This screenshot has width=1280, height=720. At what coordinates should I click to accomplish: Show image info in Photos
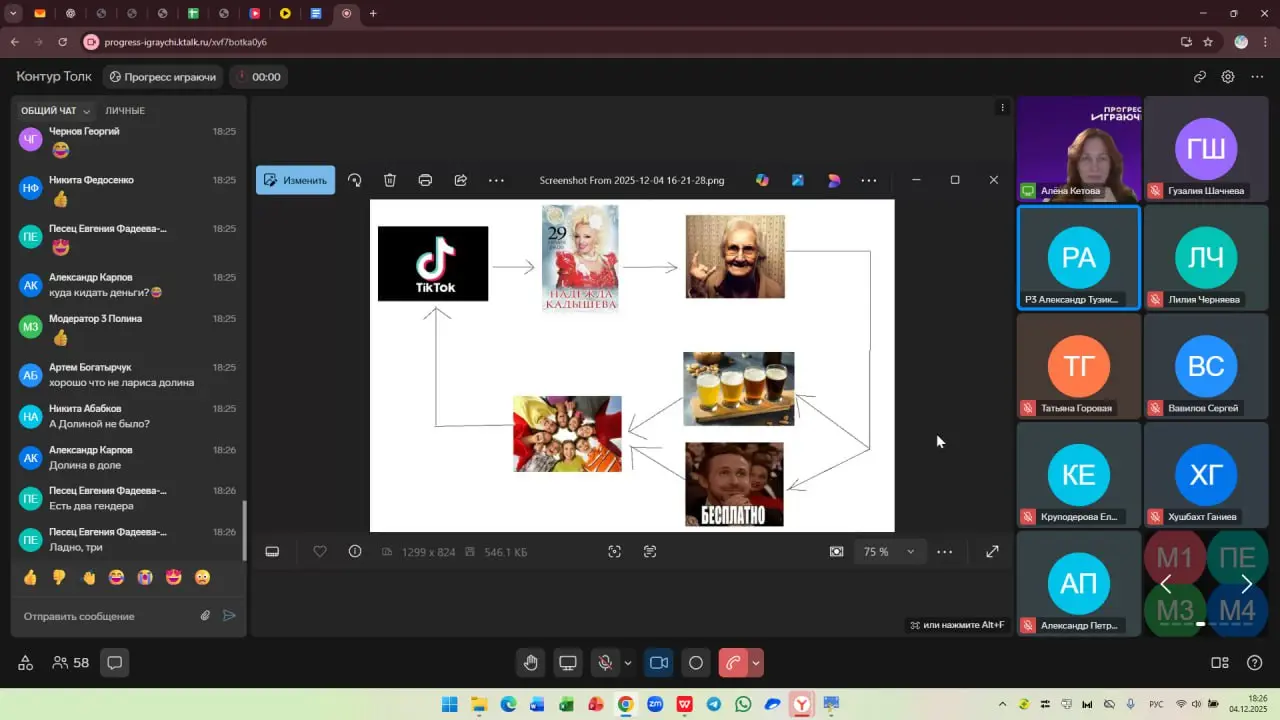[x=355, y=552]
